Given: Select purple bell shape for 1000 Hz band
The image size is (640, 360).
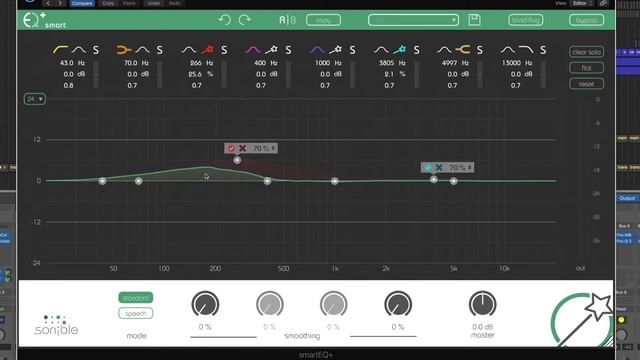Looking at the screenshot, I should 317,50.
